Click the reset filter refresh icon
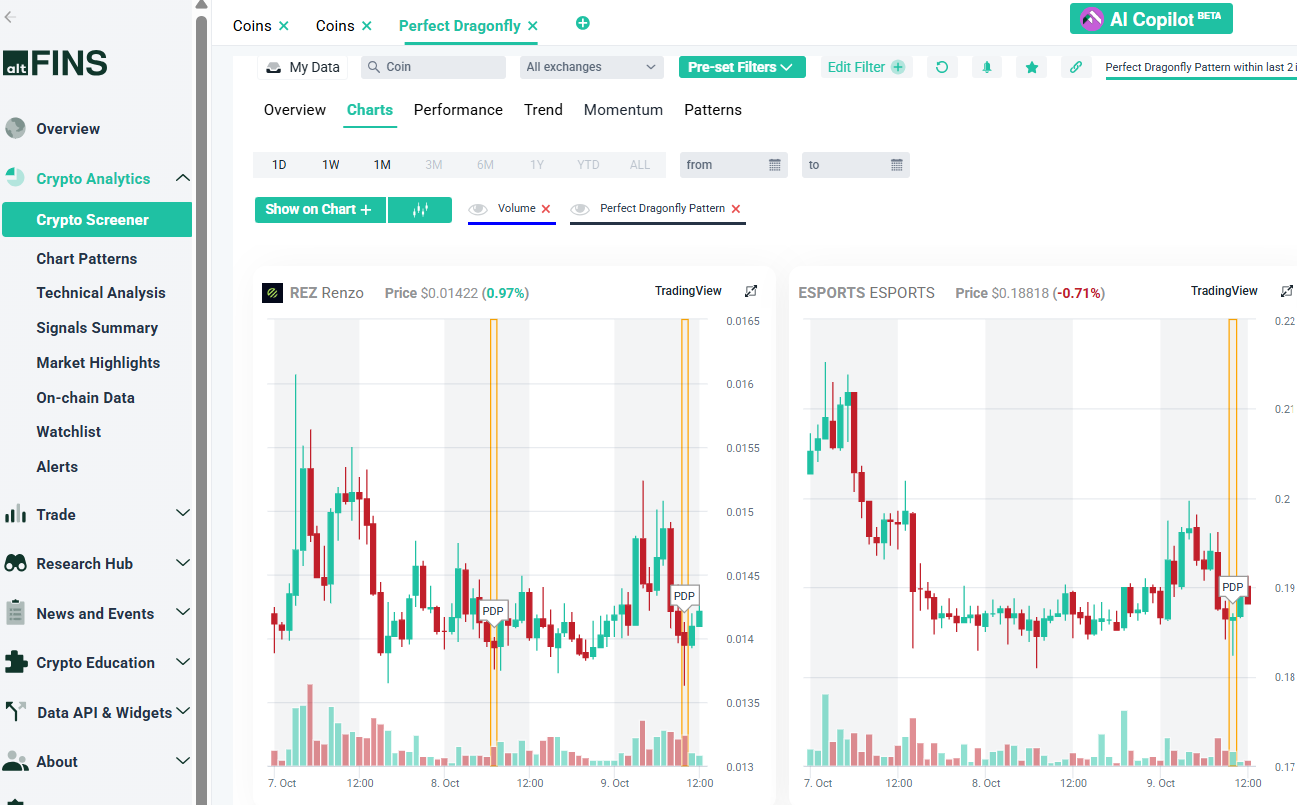The height and width of the screenshot is (805, 1297). tap(941, 67)
